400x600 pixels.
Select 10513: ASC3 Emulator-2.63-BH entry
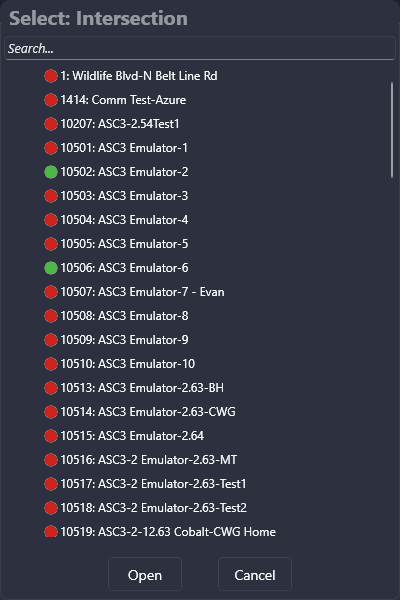tap(142, 388)
